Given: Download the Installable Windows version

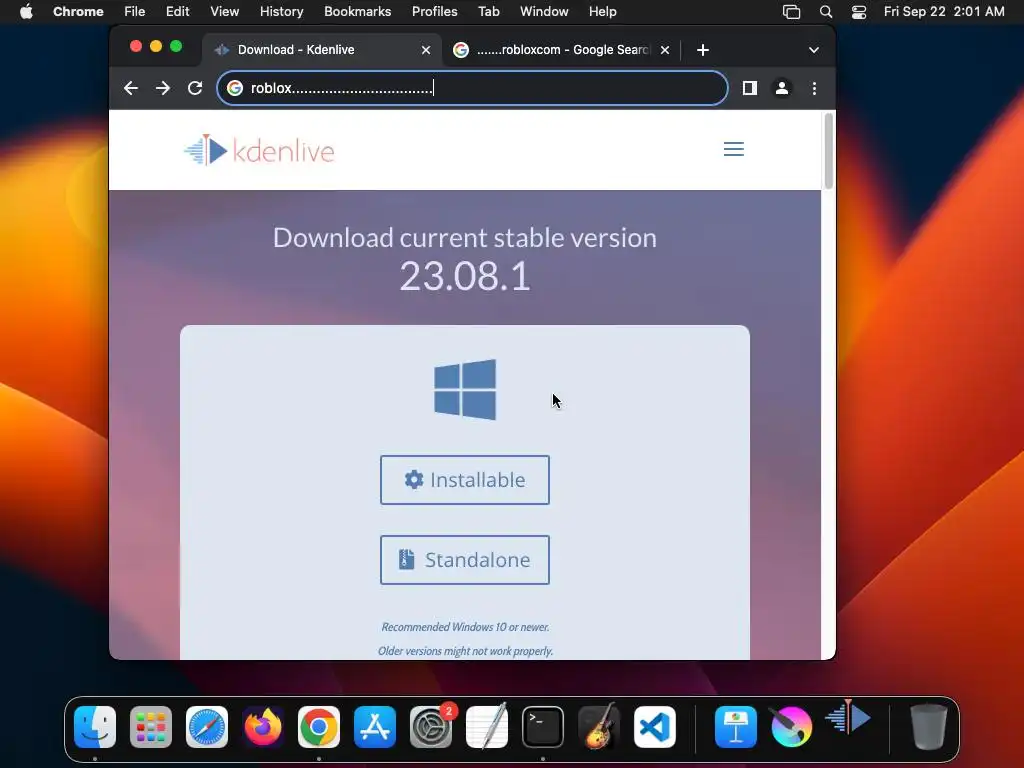Looking at the screenshot, I should click(465, 480).
